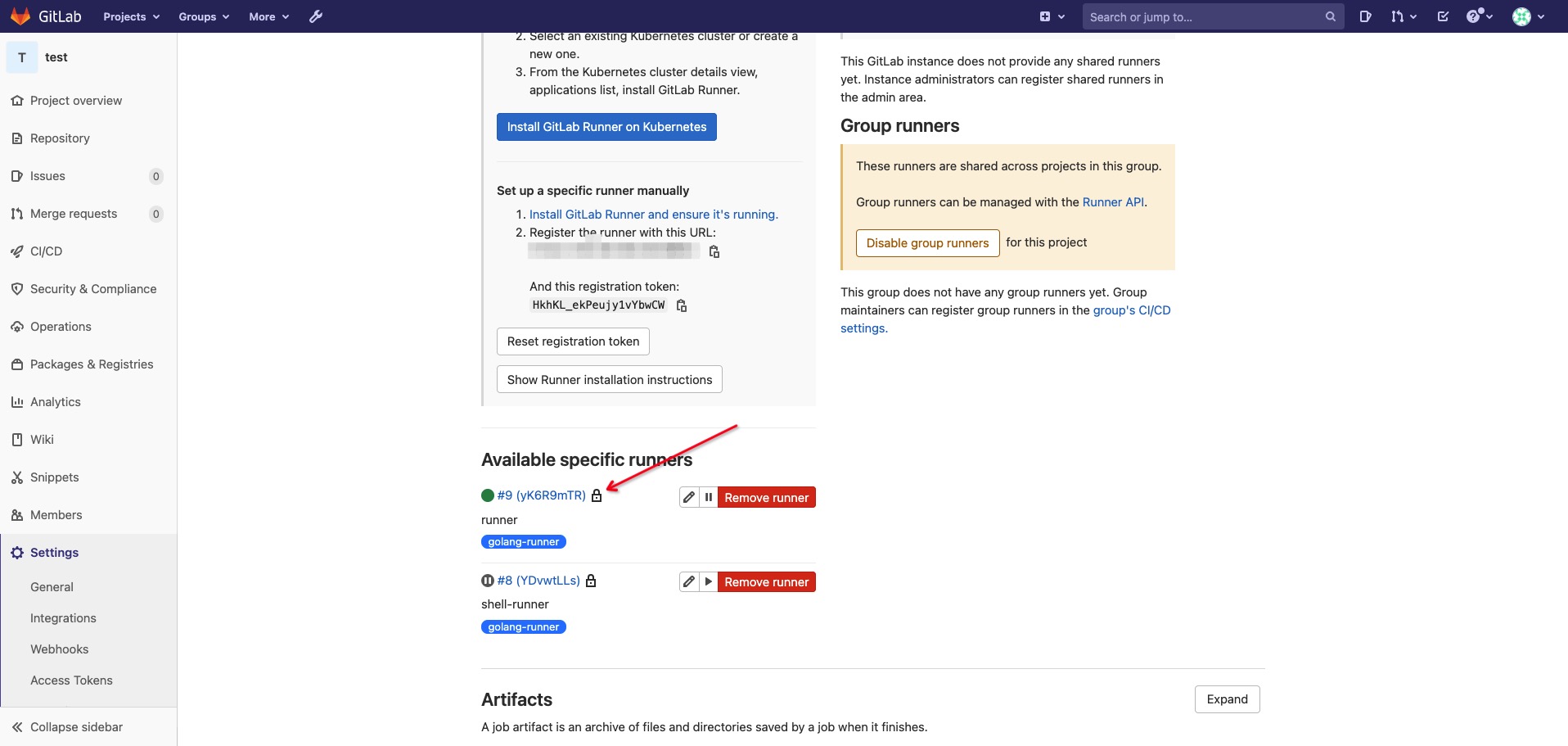Remove runner #9
Screen dimensions: 1568x746
(x=767, y=497)
